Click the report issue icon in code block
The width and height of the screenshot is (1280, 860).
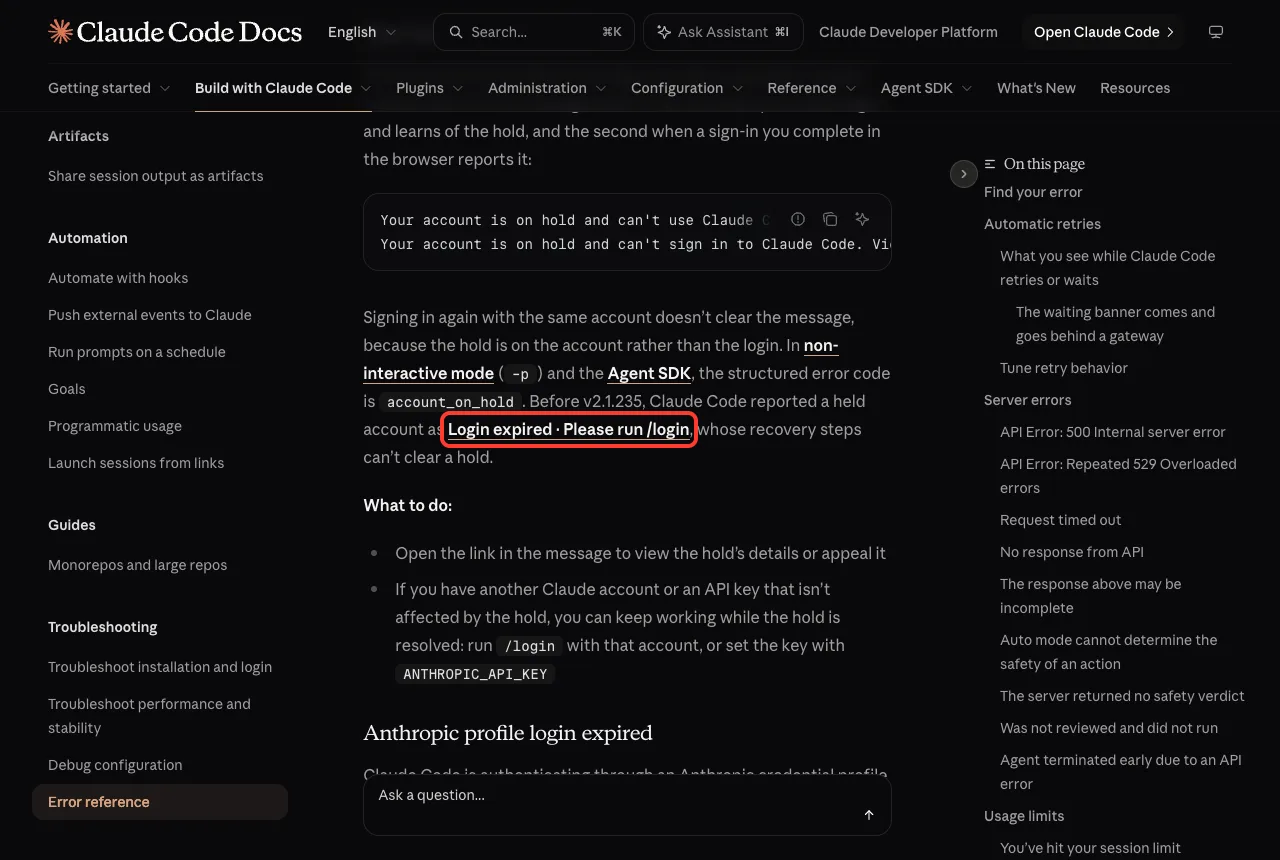pyautogui.click(x=798, y=219)
